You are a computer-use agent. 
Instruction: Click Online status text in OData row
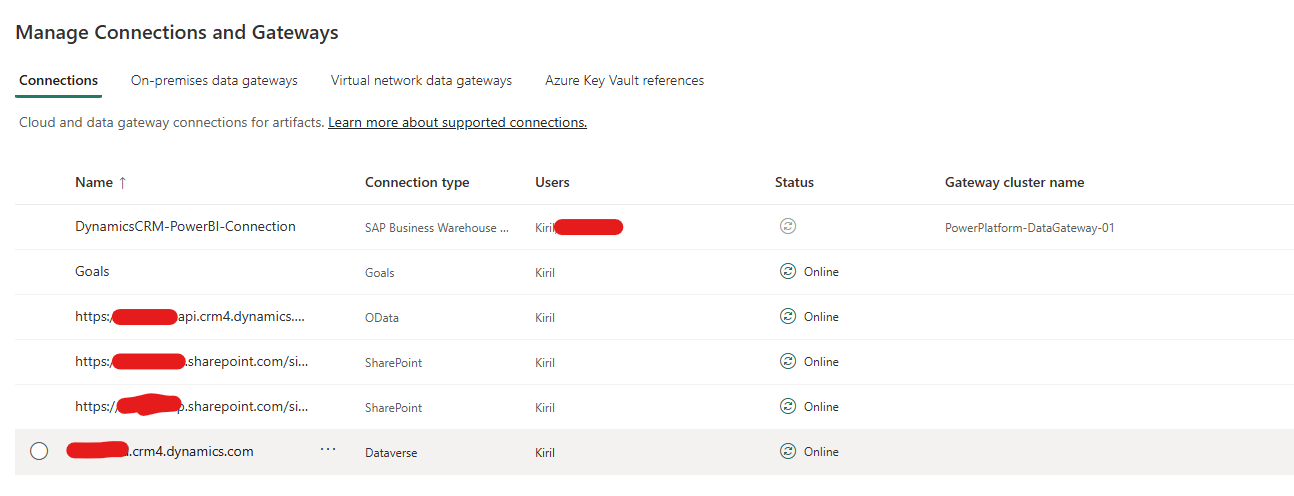pyautogui.click(x=821, y=317)
